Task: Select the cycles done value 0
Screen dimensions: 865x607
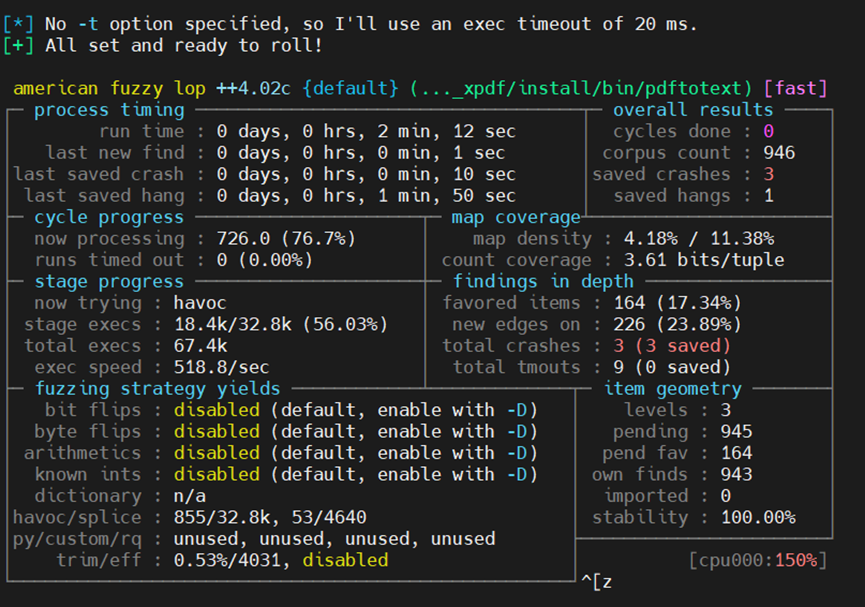Action: 768,131
